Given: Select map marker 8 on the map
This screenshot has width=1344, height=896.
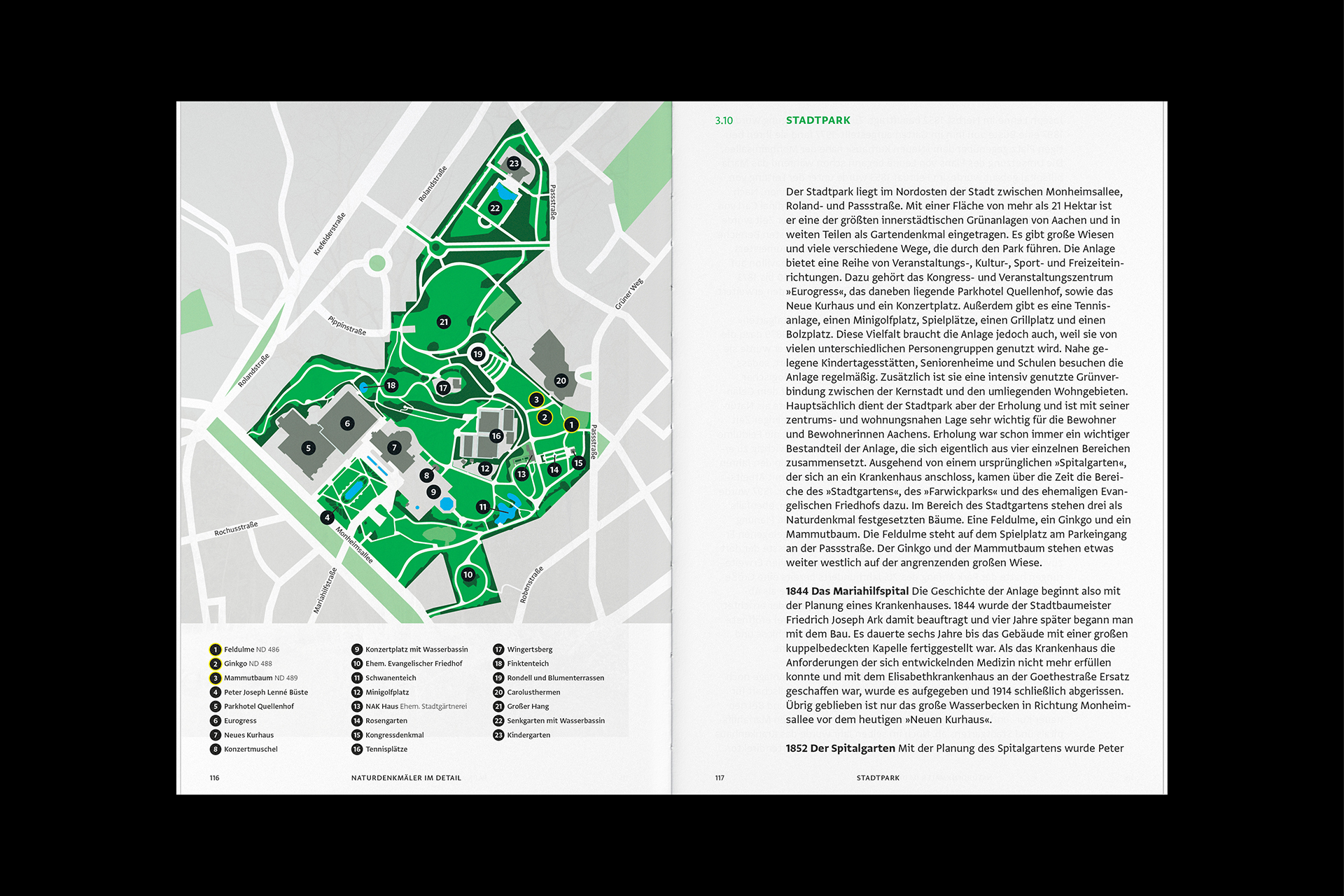Looking at the screenshot, I should pyautogui.click(x=427, y=475).
